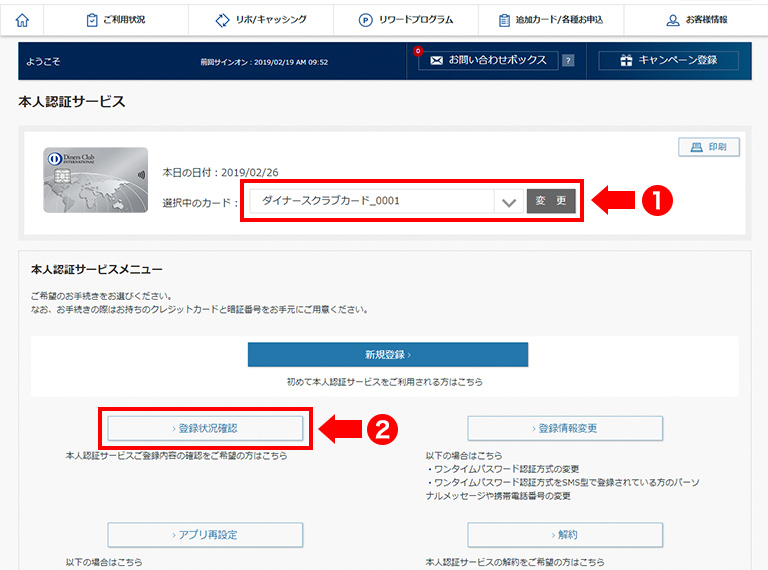Click the envelope icon in inbox button

pos(436,60)
